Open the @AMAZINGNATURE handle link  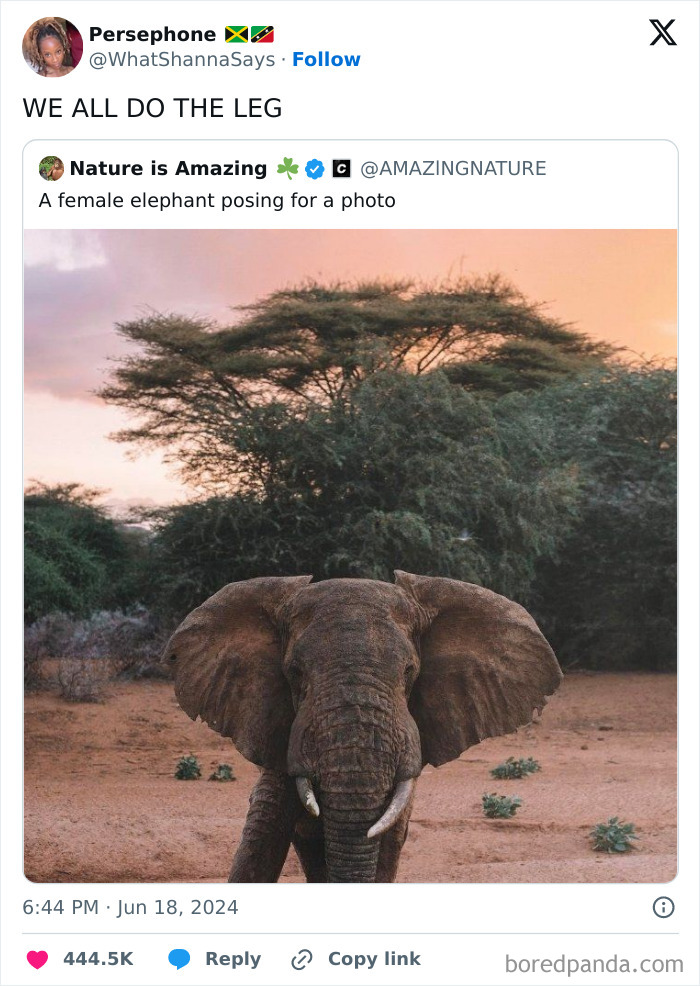coord(456,168)
